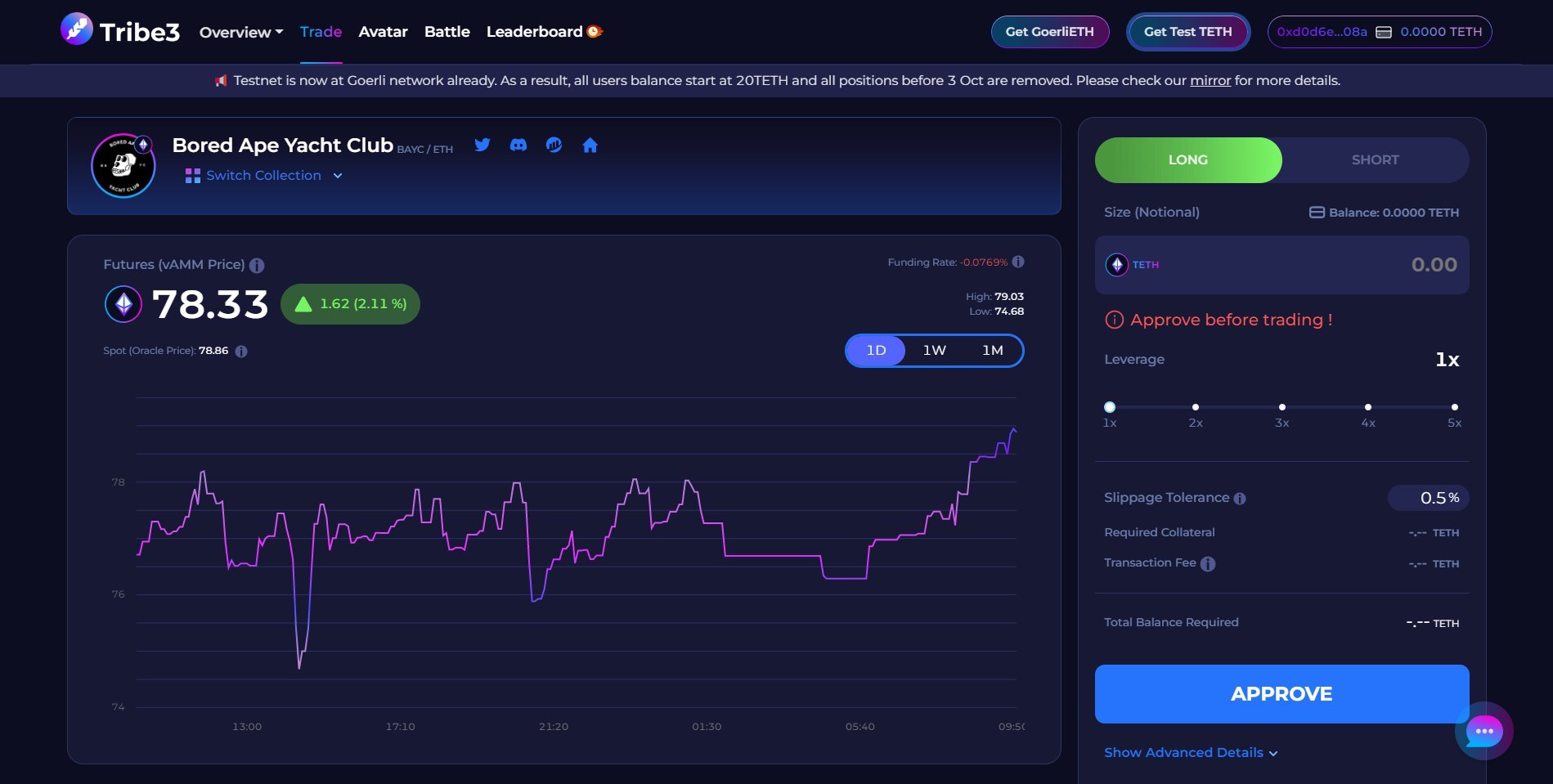
Task: Click the Balance card icon
Action: (x=1317, y=213)
